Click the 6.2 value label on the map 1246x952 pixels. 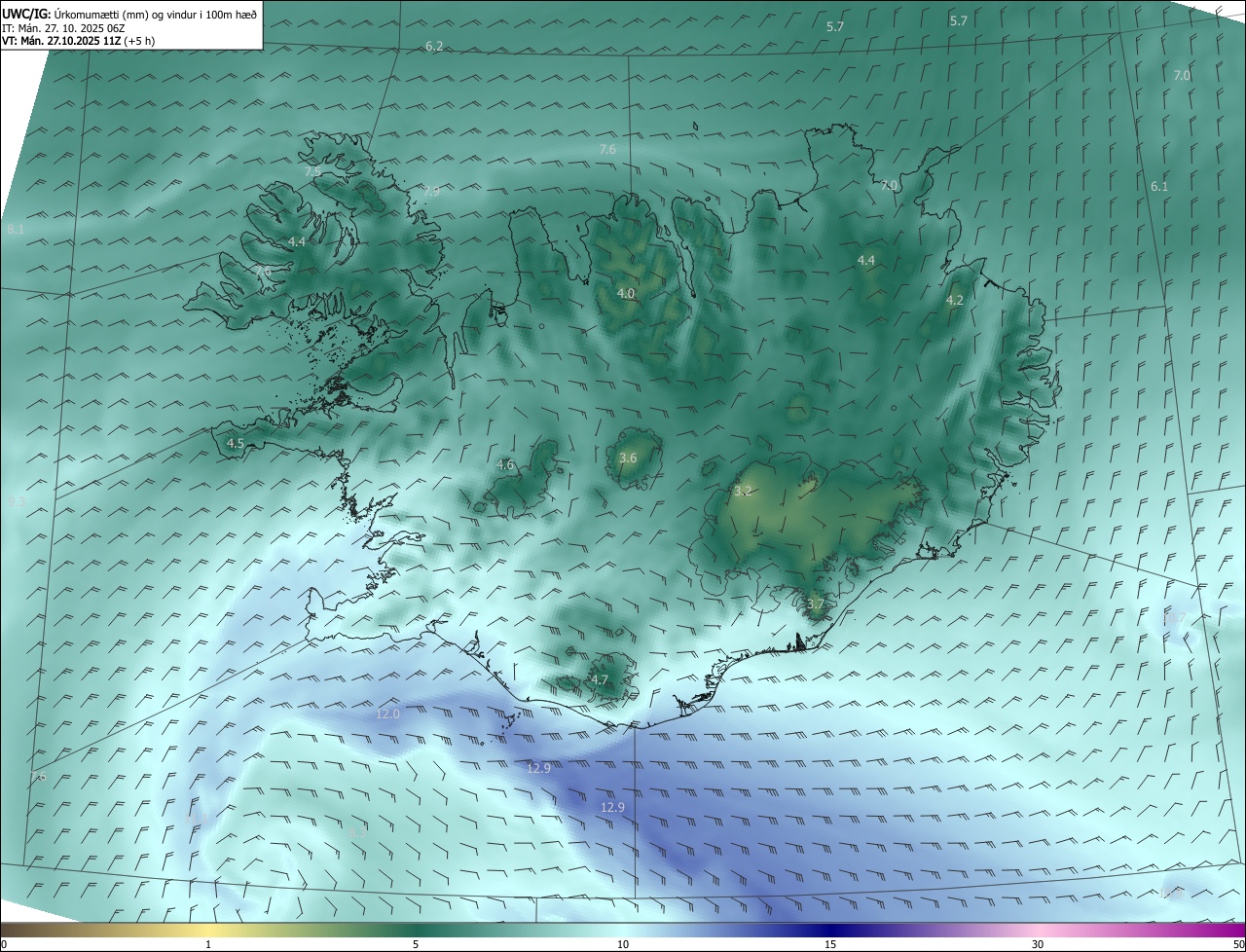[434, 47]
